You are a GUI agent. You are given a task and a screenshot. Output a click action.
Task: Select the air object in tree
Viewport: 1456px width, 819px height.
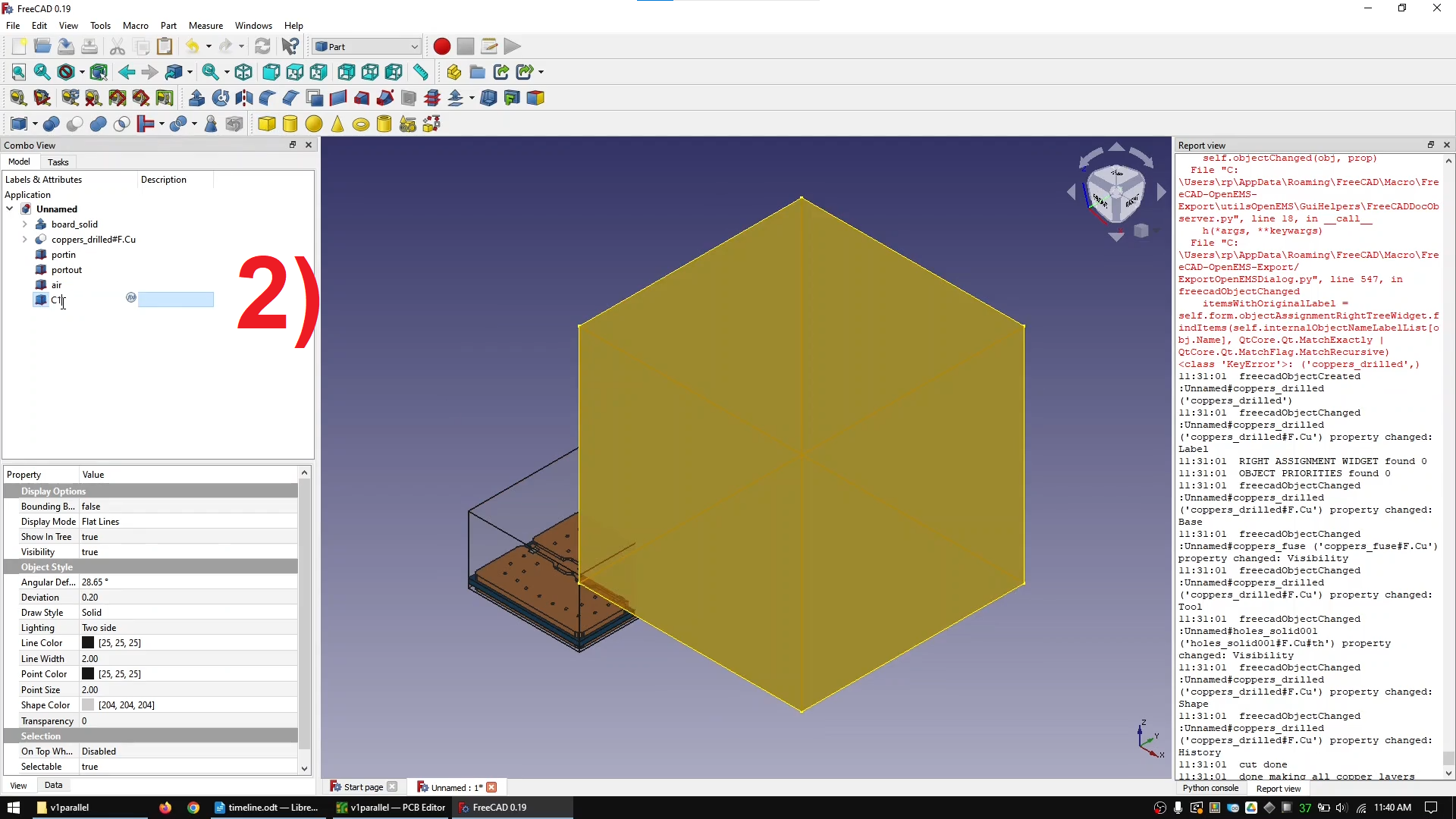[x=57, y=285]
